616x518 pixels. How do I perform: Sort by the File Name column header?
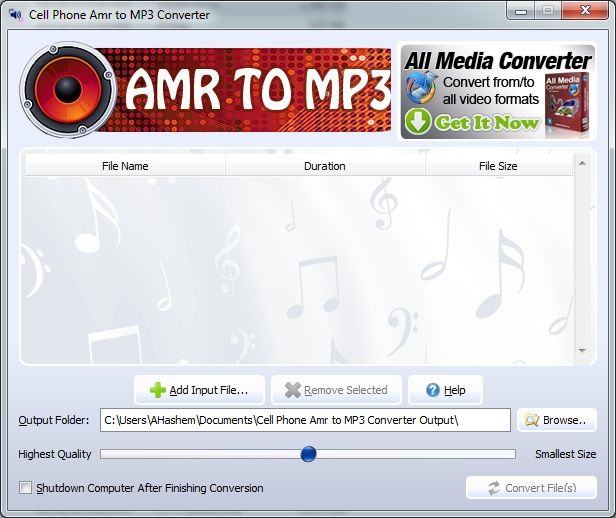pos(125,166)
